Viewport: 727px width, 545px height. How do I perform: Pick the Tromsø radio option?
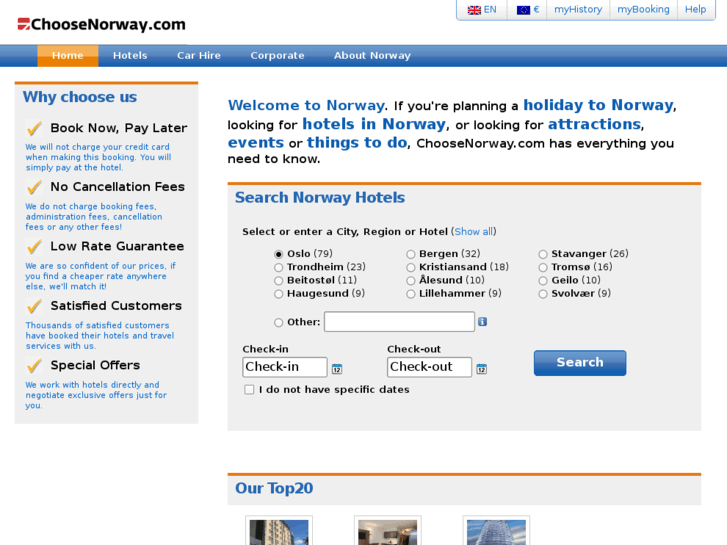tap(543, 268)
